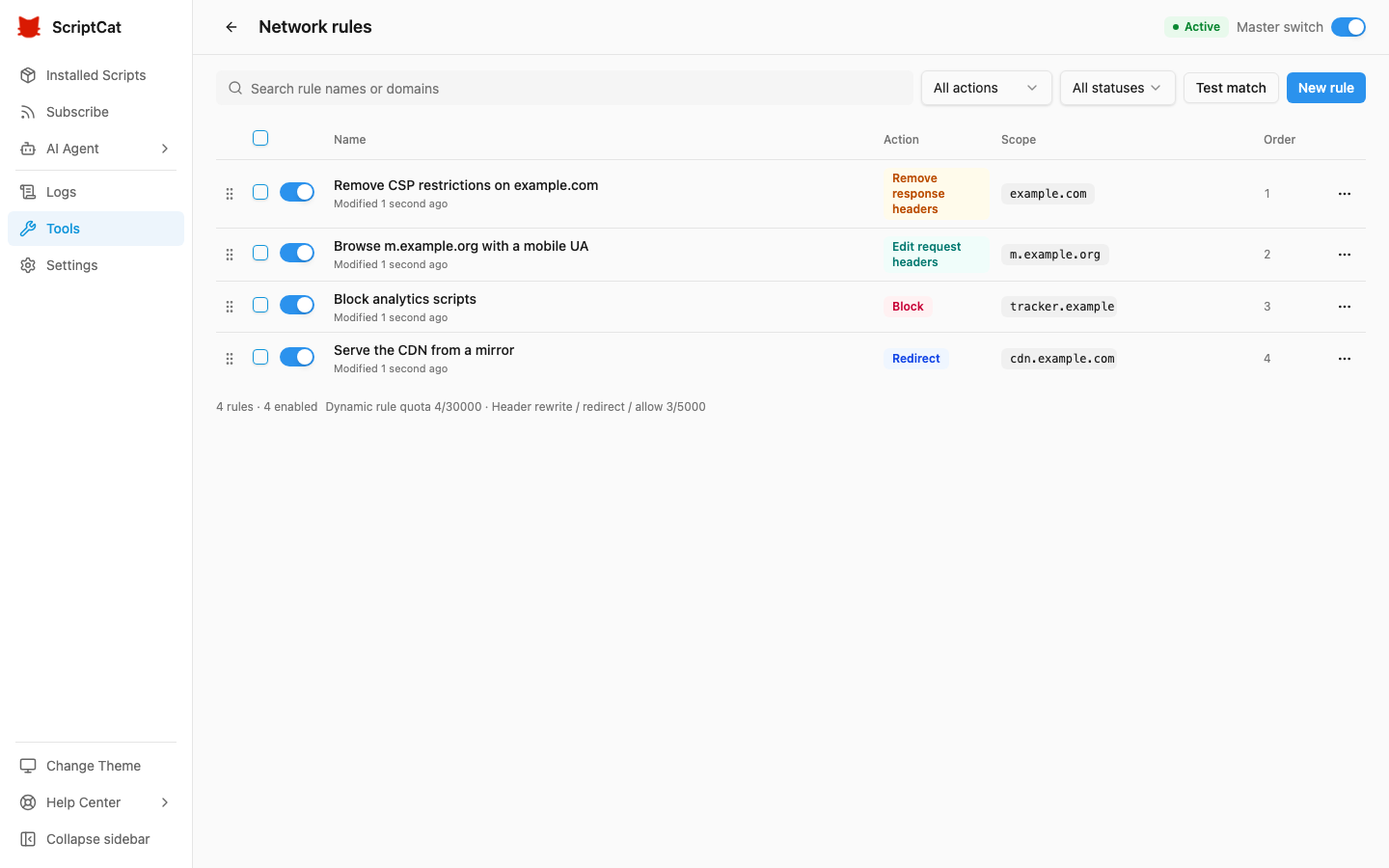Click the blue 'Redirect' action tag
Image resolution: width=1389 pixels, height=868 pixels.
click(x=916, y=359)
